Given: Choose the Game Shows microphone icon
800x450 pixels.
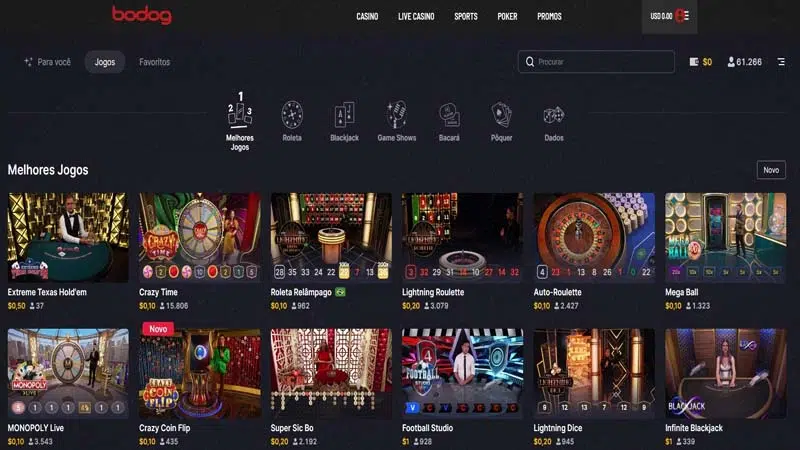Looking at the screenshot, I should [x=396, y=114].
